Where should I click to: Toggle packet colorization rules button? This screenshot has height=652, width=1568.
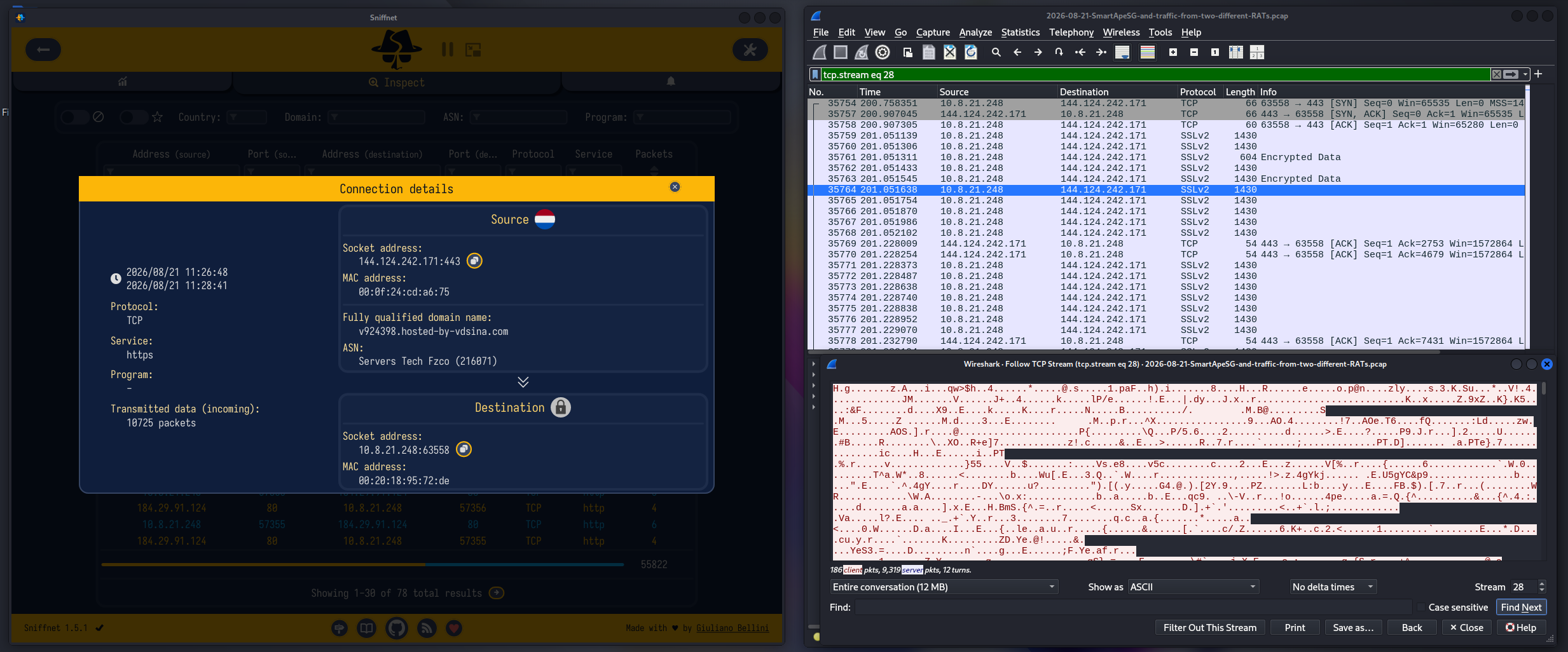(1148, 53)
